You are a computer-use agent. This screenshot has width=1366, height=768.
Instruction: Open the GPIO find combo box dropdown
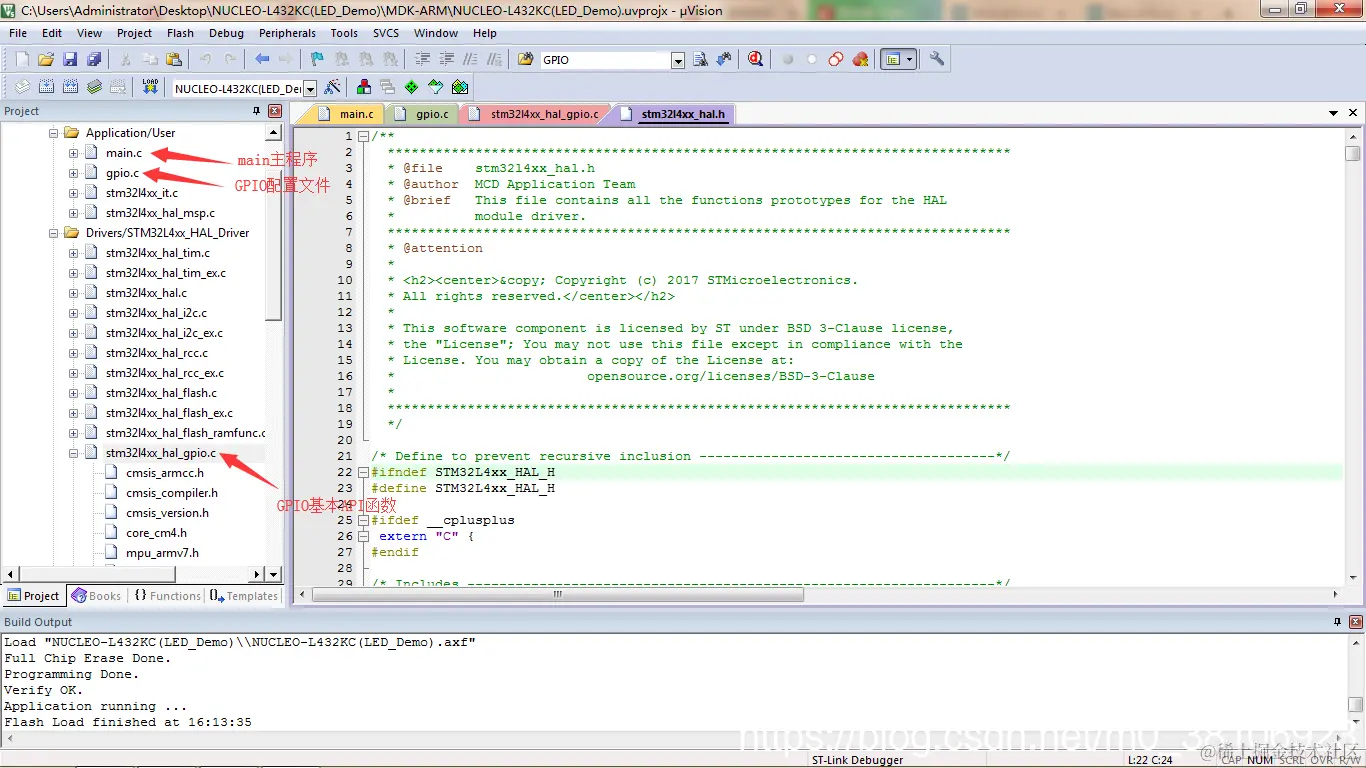click(678, 60)
